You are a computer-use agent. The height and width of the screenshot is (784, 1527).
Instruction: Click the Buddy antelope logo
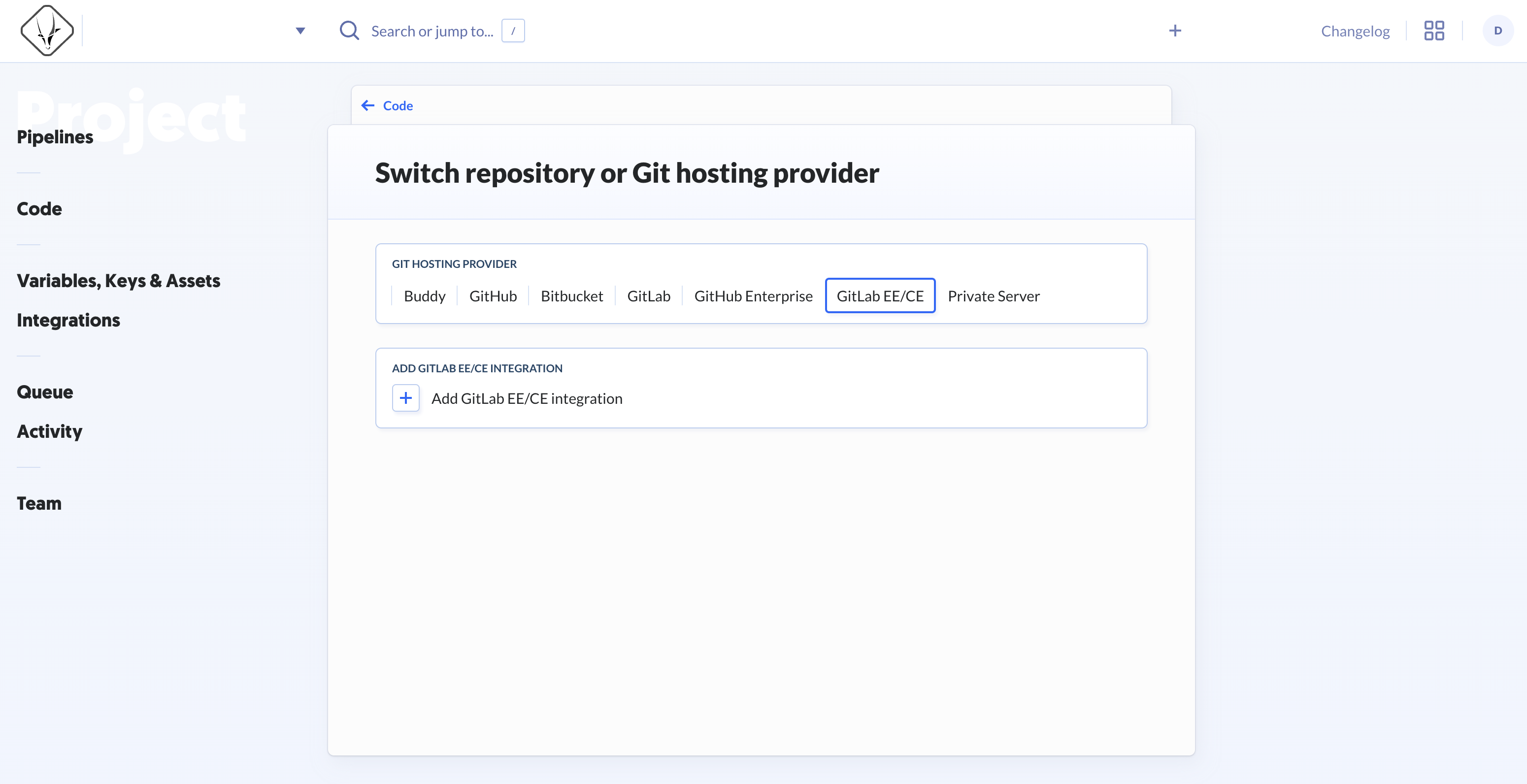47,31
